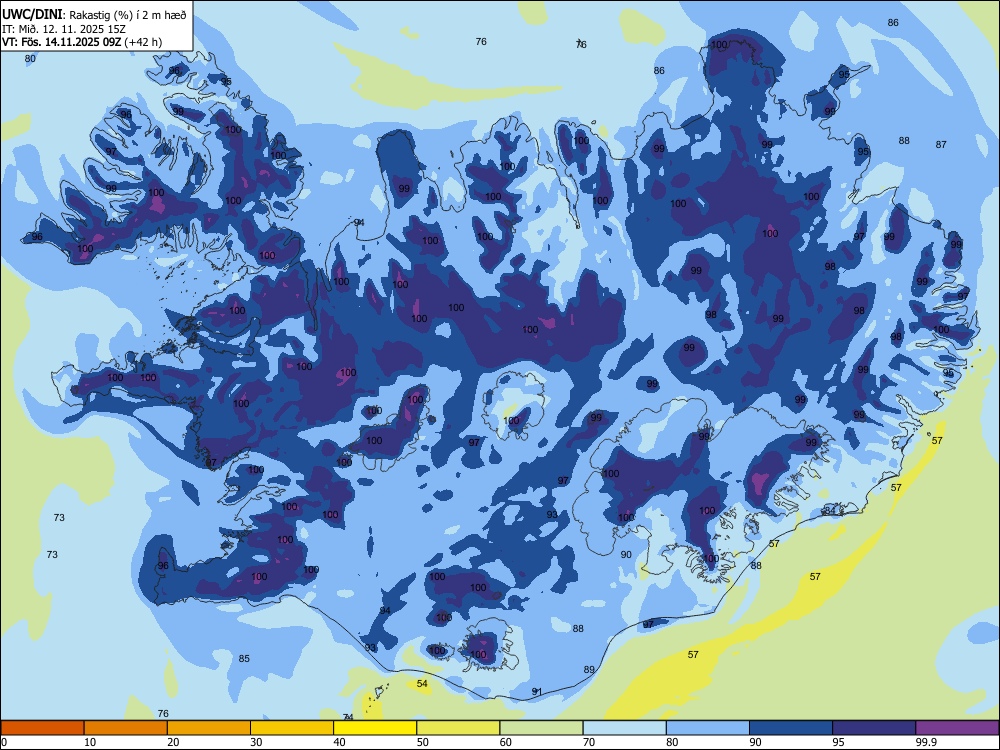Image resolution: width=1000 pixels, height=750 pixels.
Task: Click the medium blue 80–90 legend swatch
Action: (708, 728)
